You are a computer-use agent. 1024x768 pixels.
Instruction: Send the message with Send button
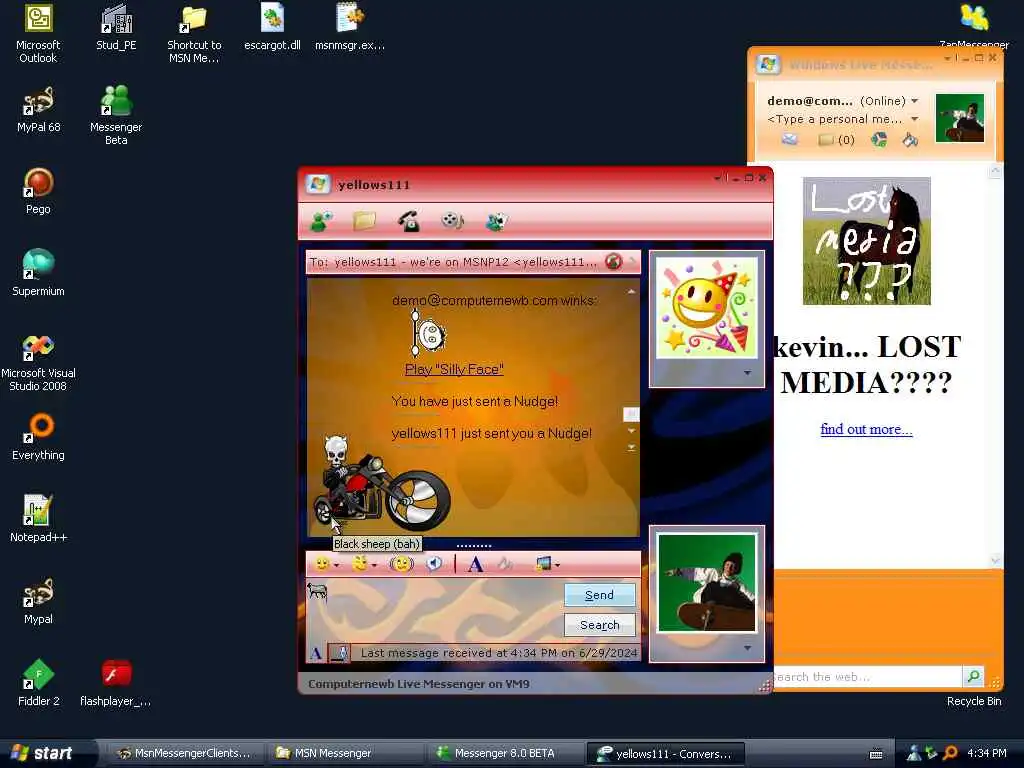pos(600,595)
